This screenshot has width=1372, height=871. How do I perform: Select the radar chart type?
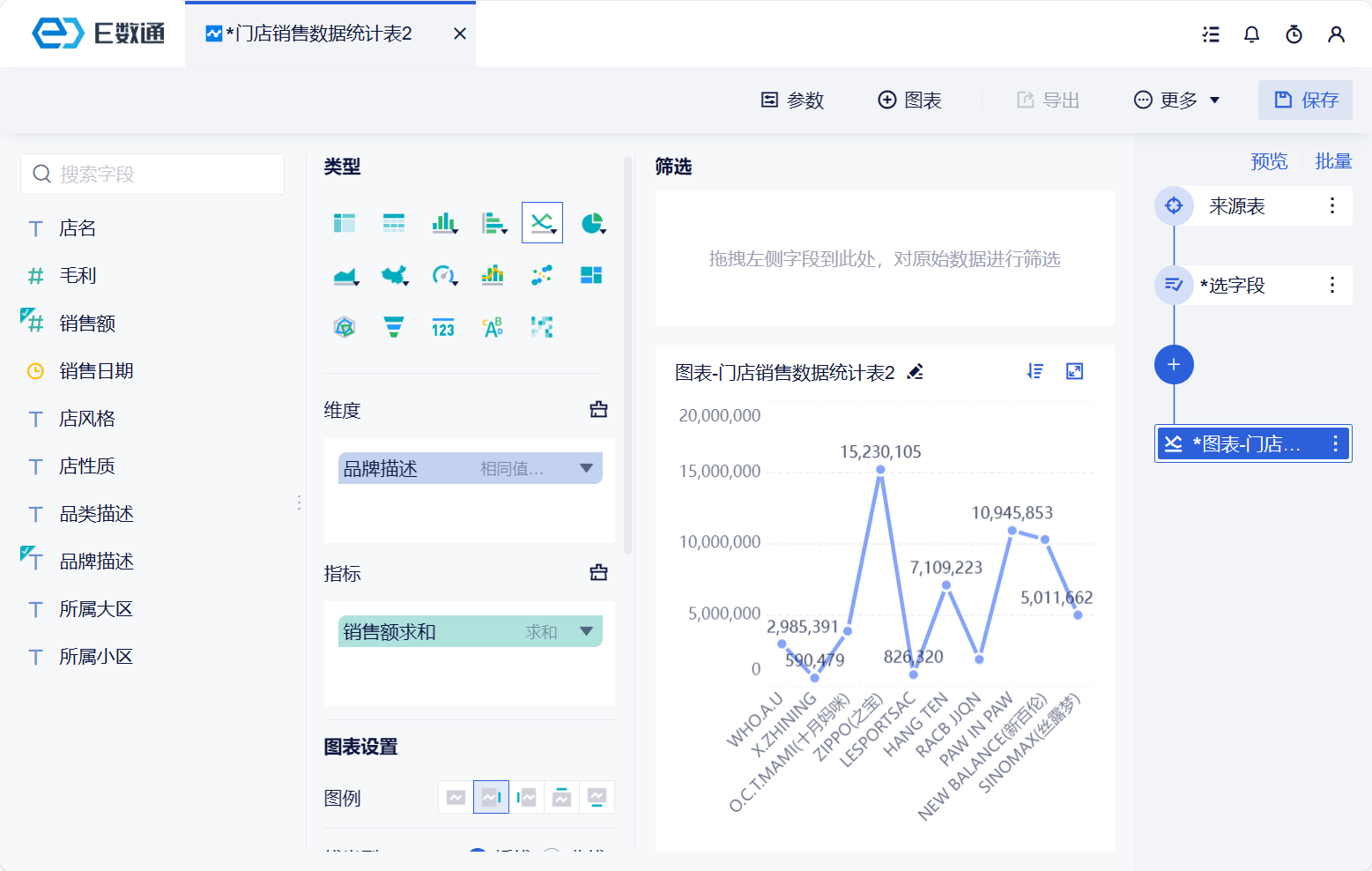coord(345,328)
